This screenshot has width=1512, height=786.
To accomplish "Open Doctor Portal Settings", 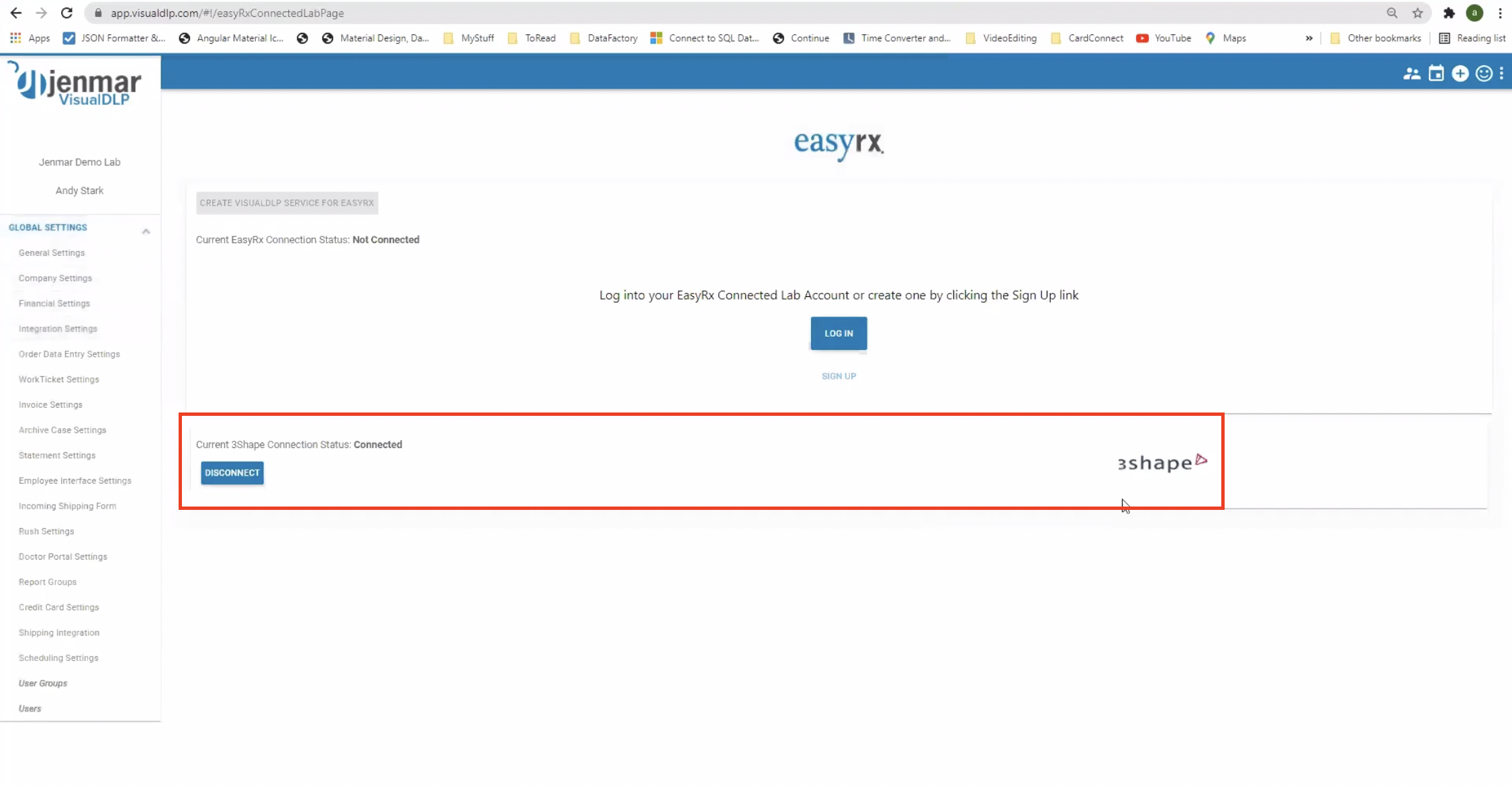I will coord(63,557).
